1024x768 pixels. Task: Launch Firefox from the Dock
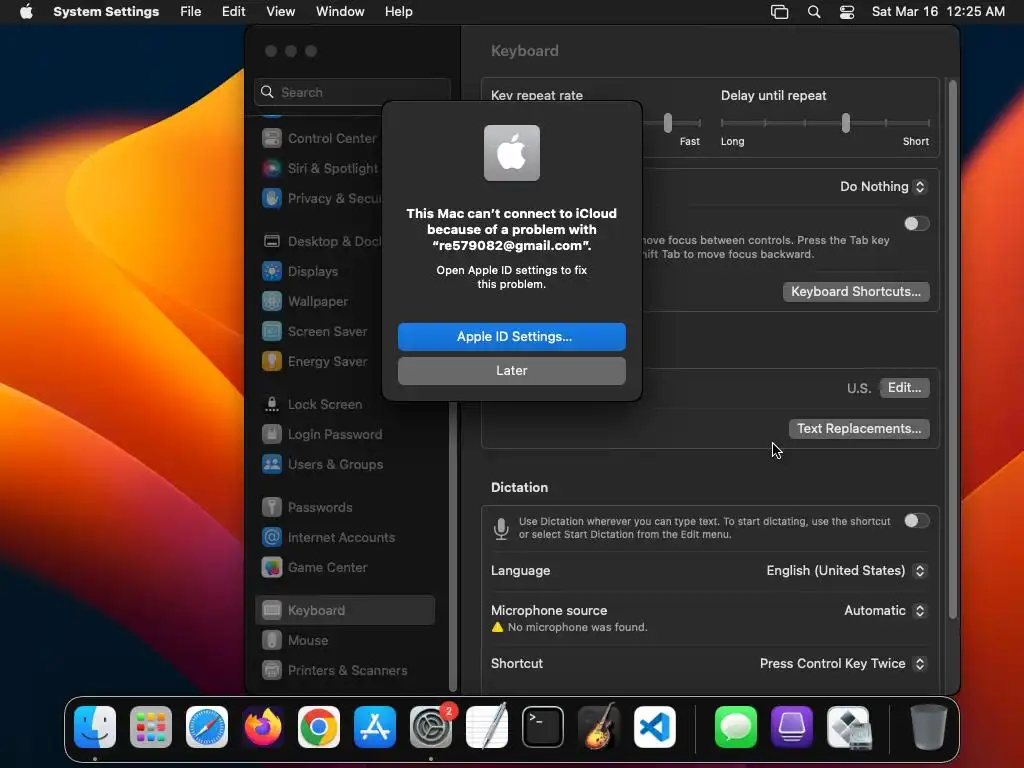pos(263,727)
